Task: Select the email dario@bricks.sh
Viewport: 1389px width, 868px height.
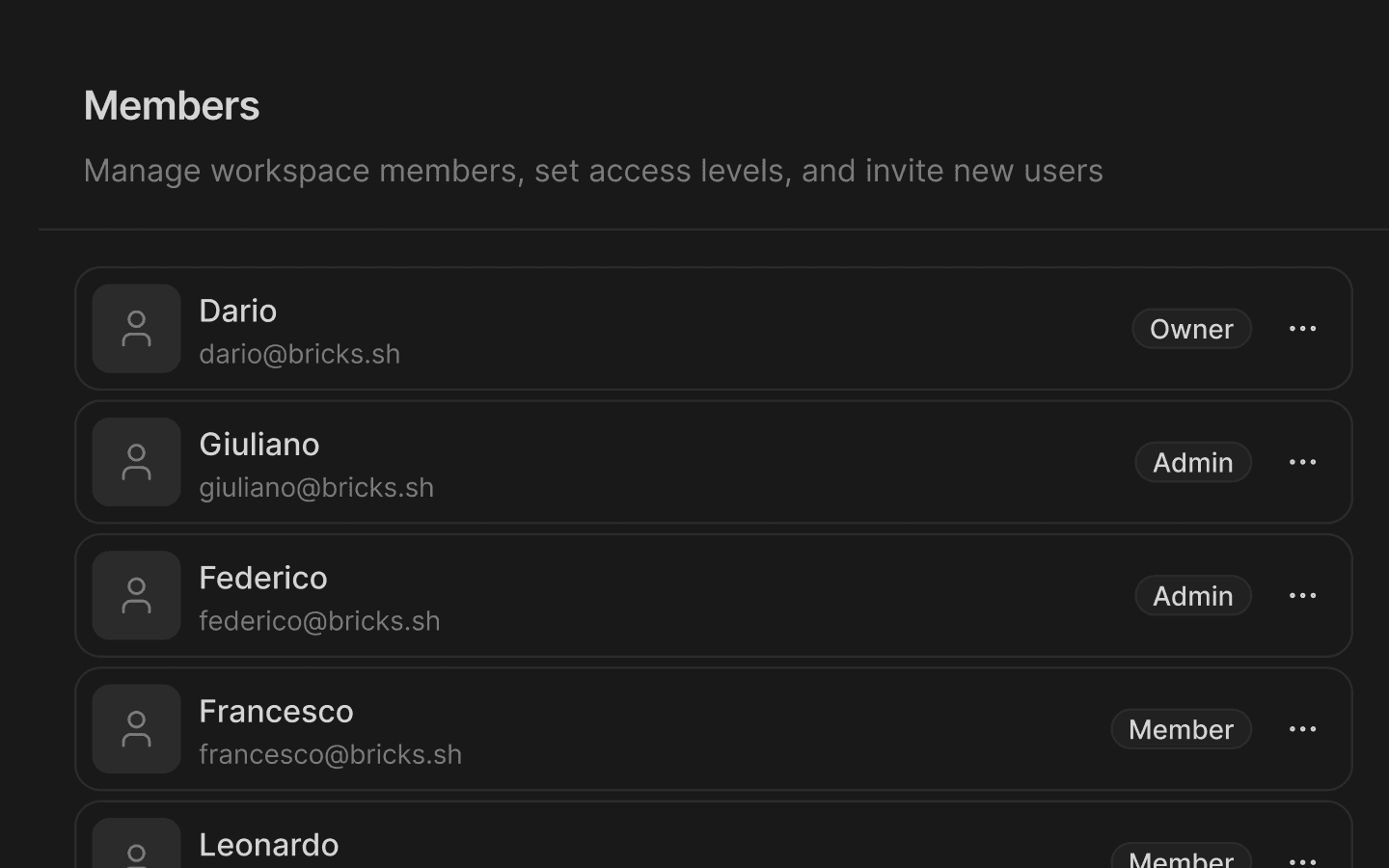Action: [299, 354]
